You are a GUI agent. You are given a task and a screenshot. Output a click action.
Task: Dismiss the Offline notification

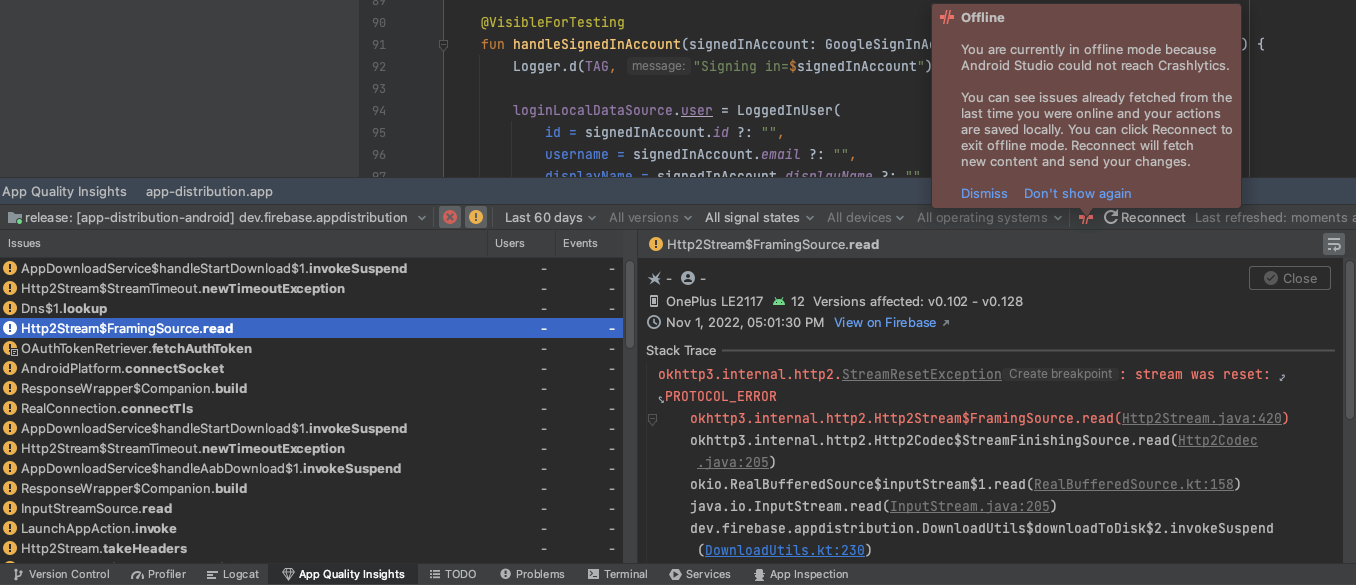[984, 193]
